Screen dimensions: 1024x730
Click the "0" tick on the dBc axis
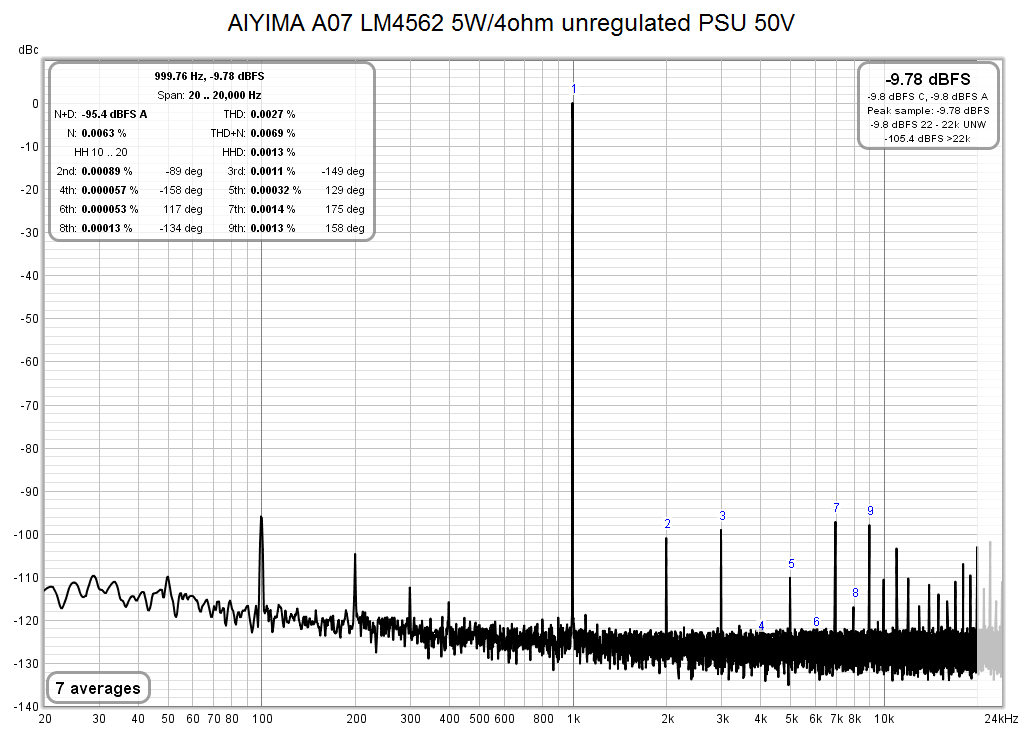point(35,104)
